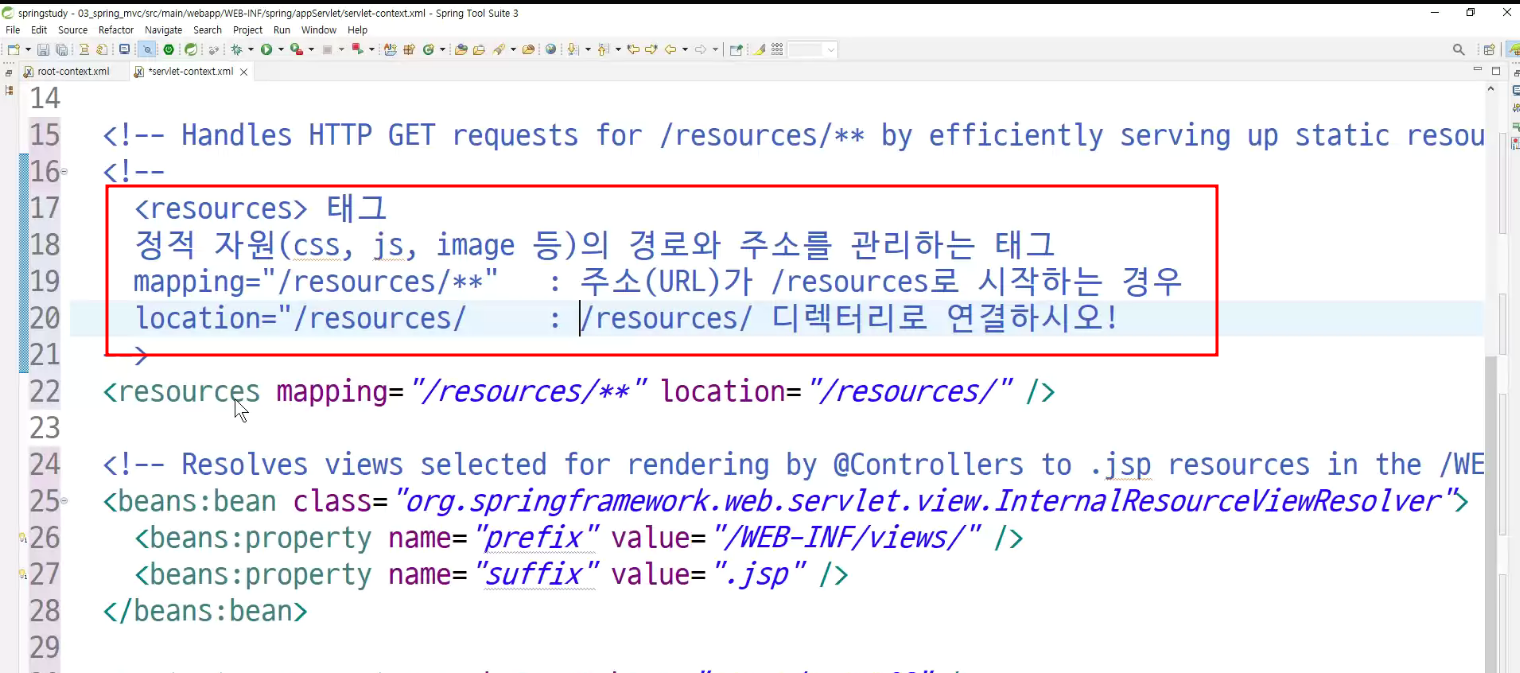
Task: Click the Back navigation arrow icon
Action: pos(670,49)
